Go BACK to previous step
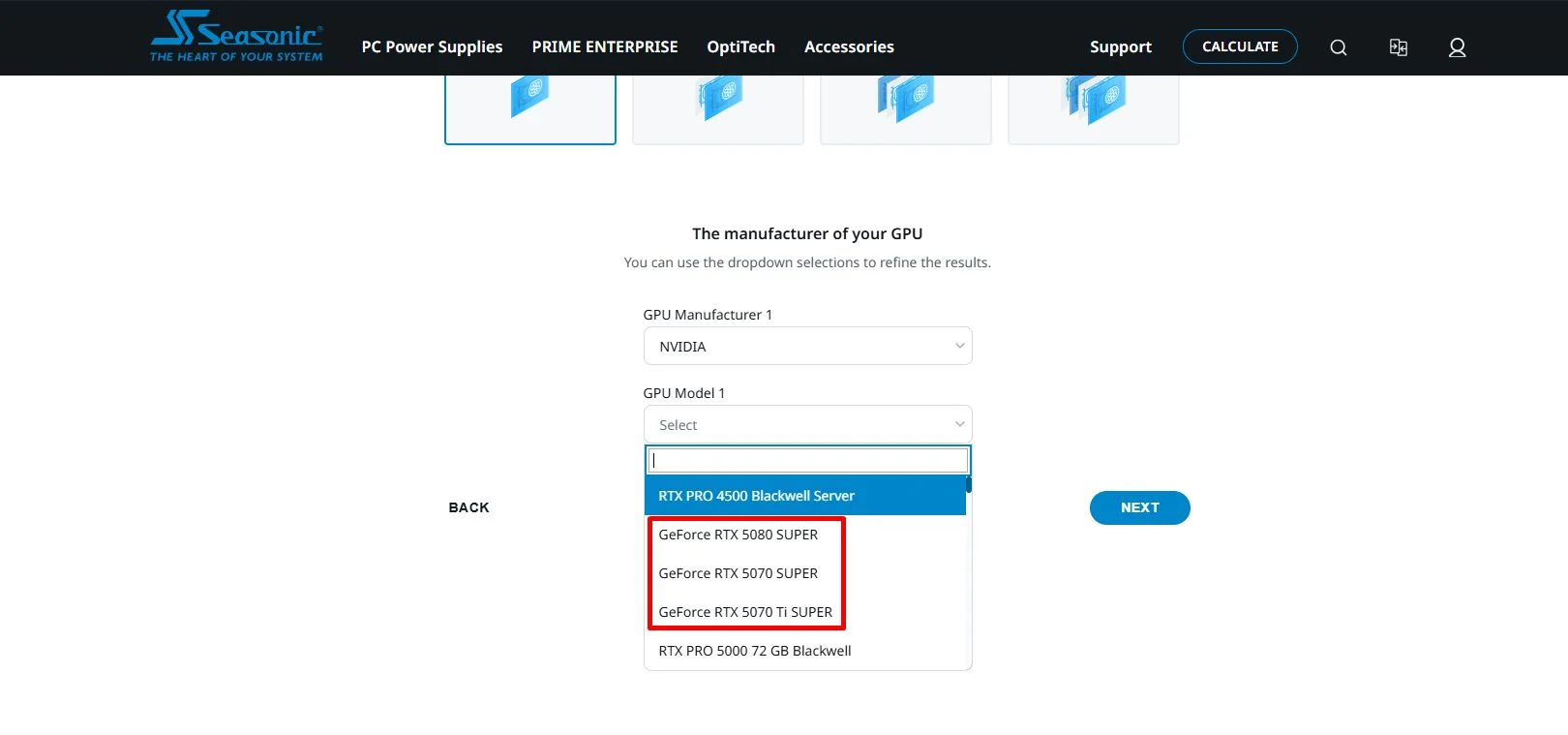 point(468,507)
